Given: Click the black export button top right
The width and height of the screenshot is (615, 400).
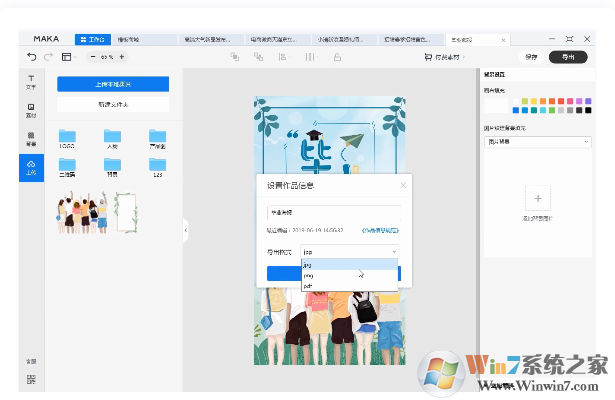Looking at the screenshot, I should click(x=568, y=57).
